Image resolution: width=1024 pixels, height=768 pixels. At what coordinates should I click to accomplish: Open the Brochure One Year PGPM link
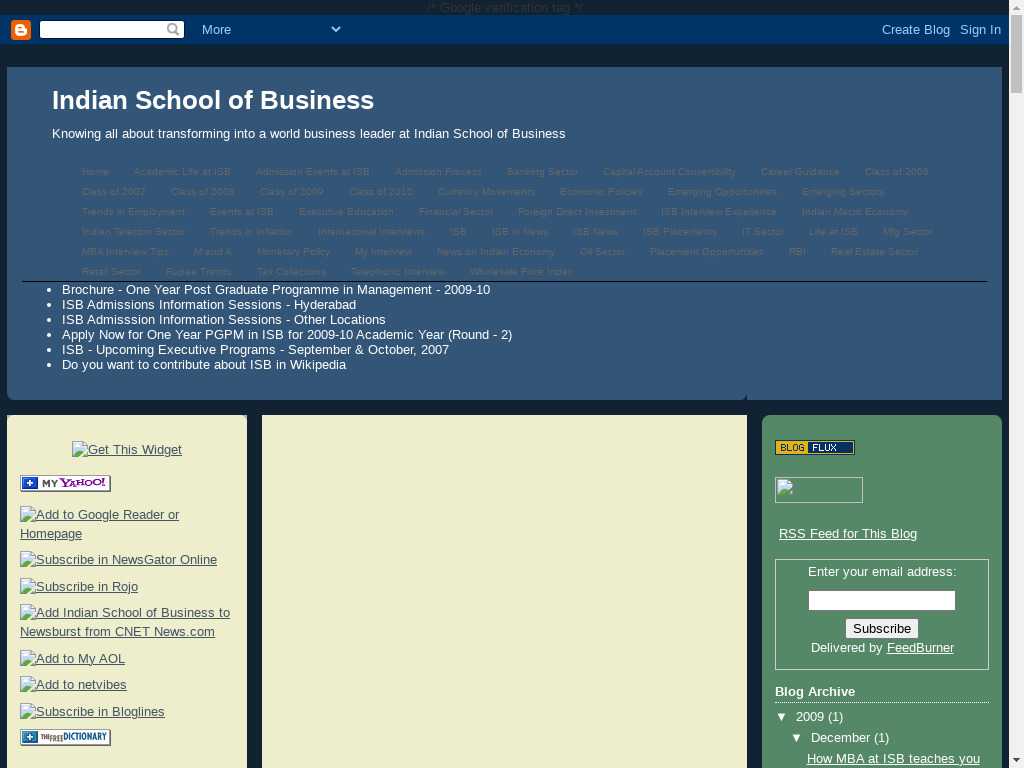pos(275,290)
